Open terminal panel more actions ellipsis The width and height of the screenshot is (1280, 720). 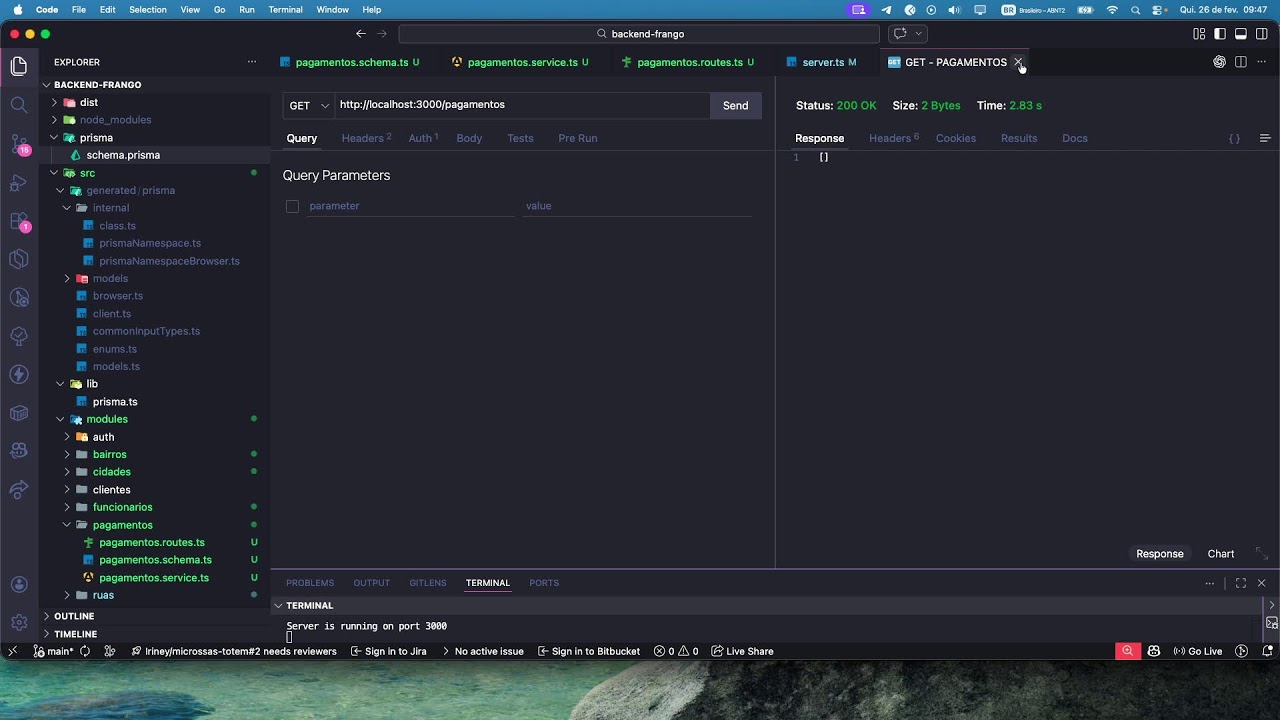click(x=1210, y=583)
